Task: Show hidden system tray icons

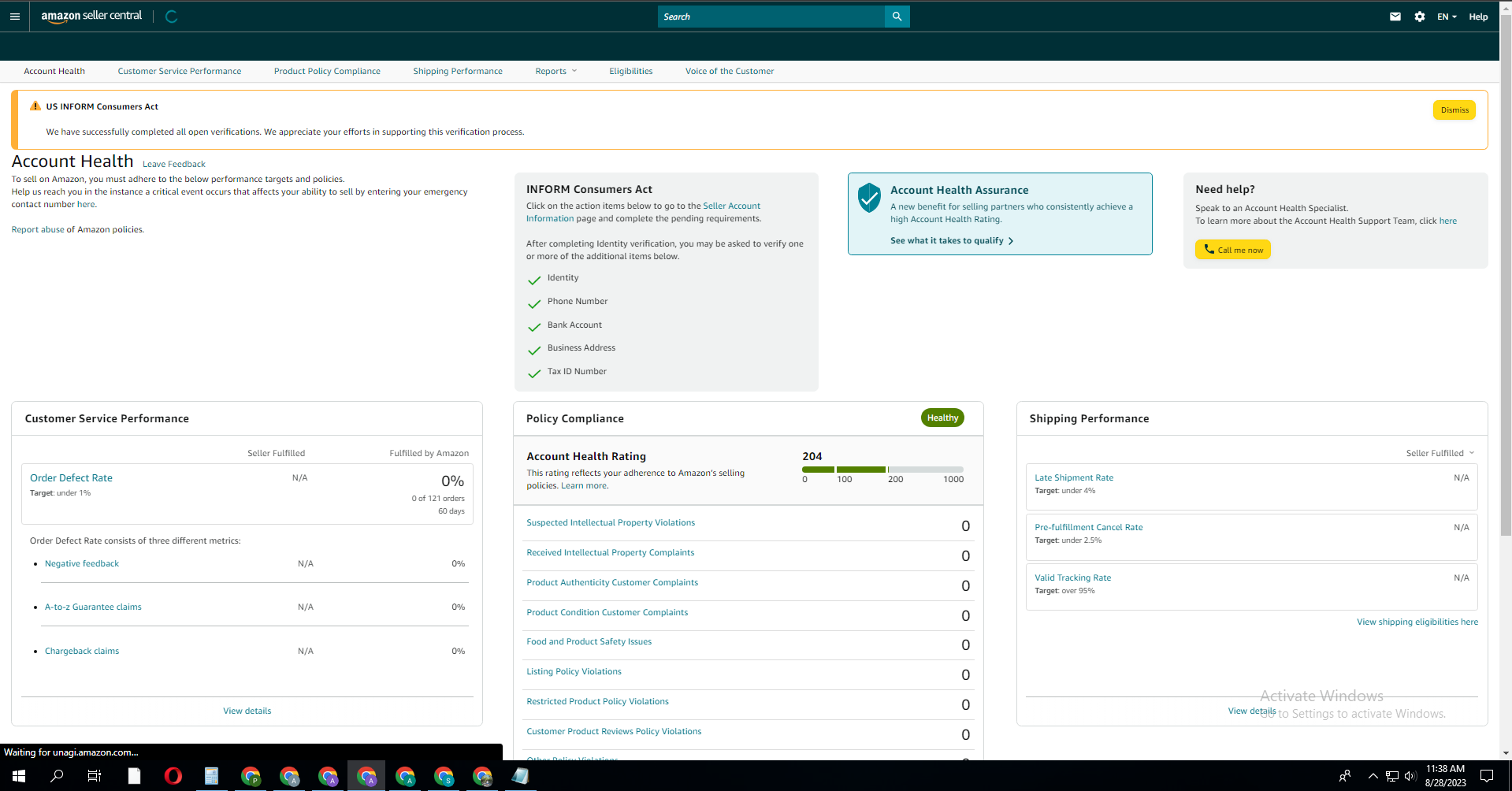Action: 1373,776
